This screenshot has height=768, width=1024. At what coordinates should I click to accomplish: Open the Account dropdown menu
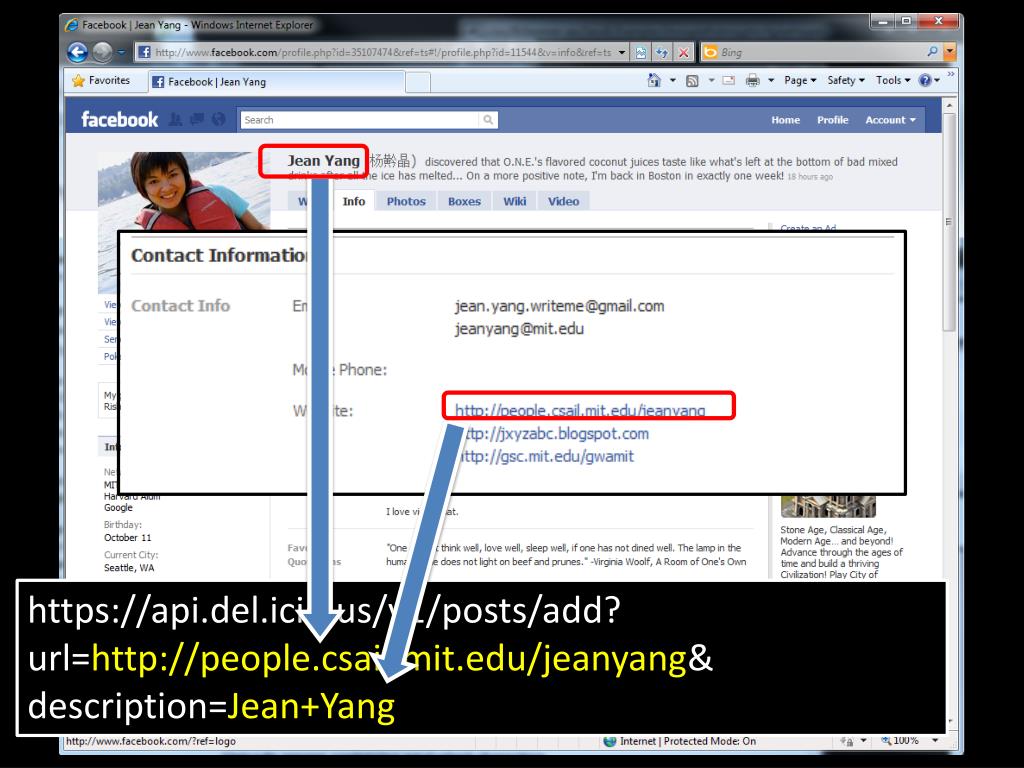pyautogui.click(x=890, y=120)
